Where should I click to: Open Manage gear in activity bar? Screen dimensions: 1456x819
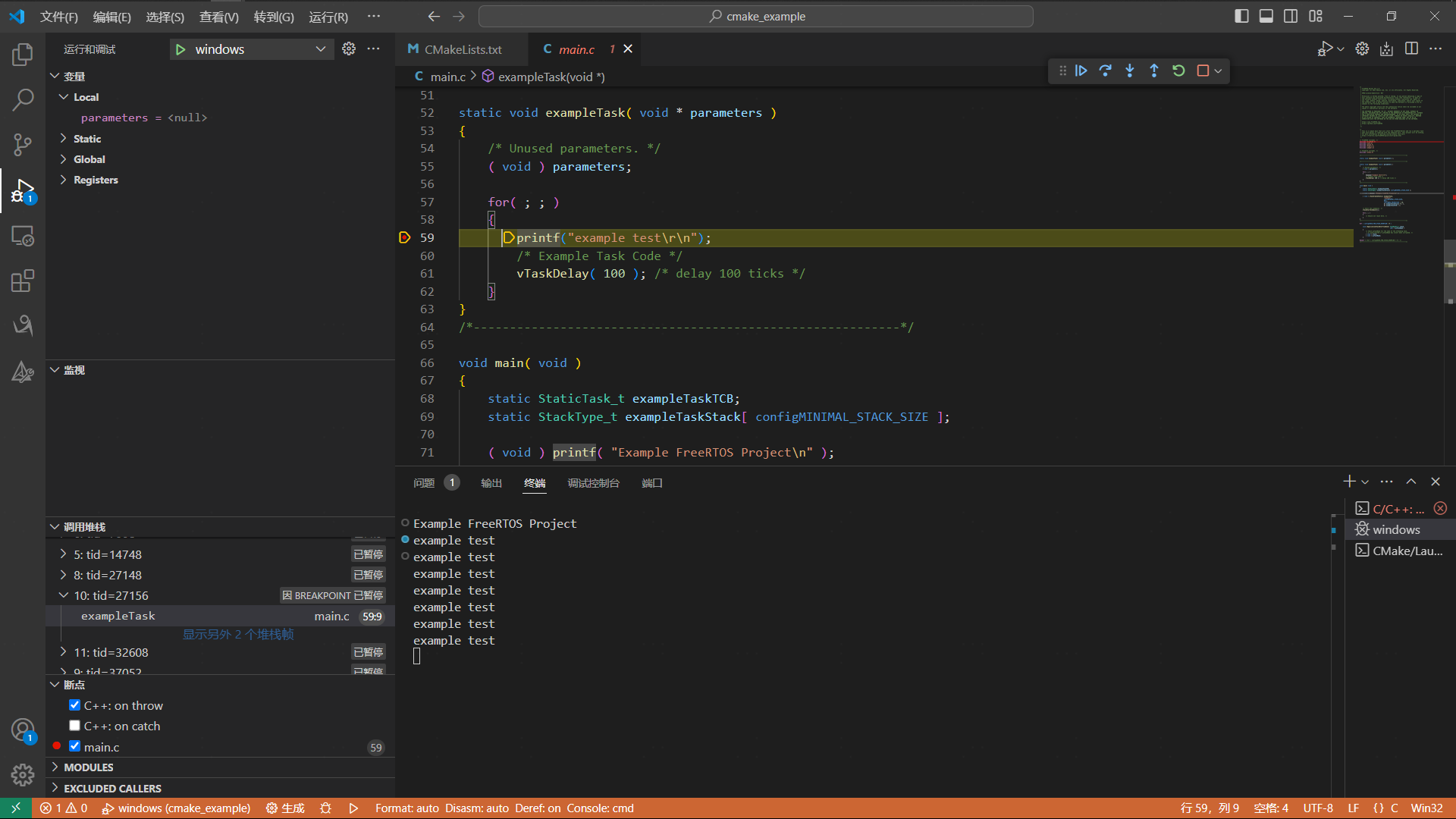(23, 775)
